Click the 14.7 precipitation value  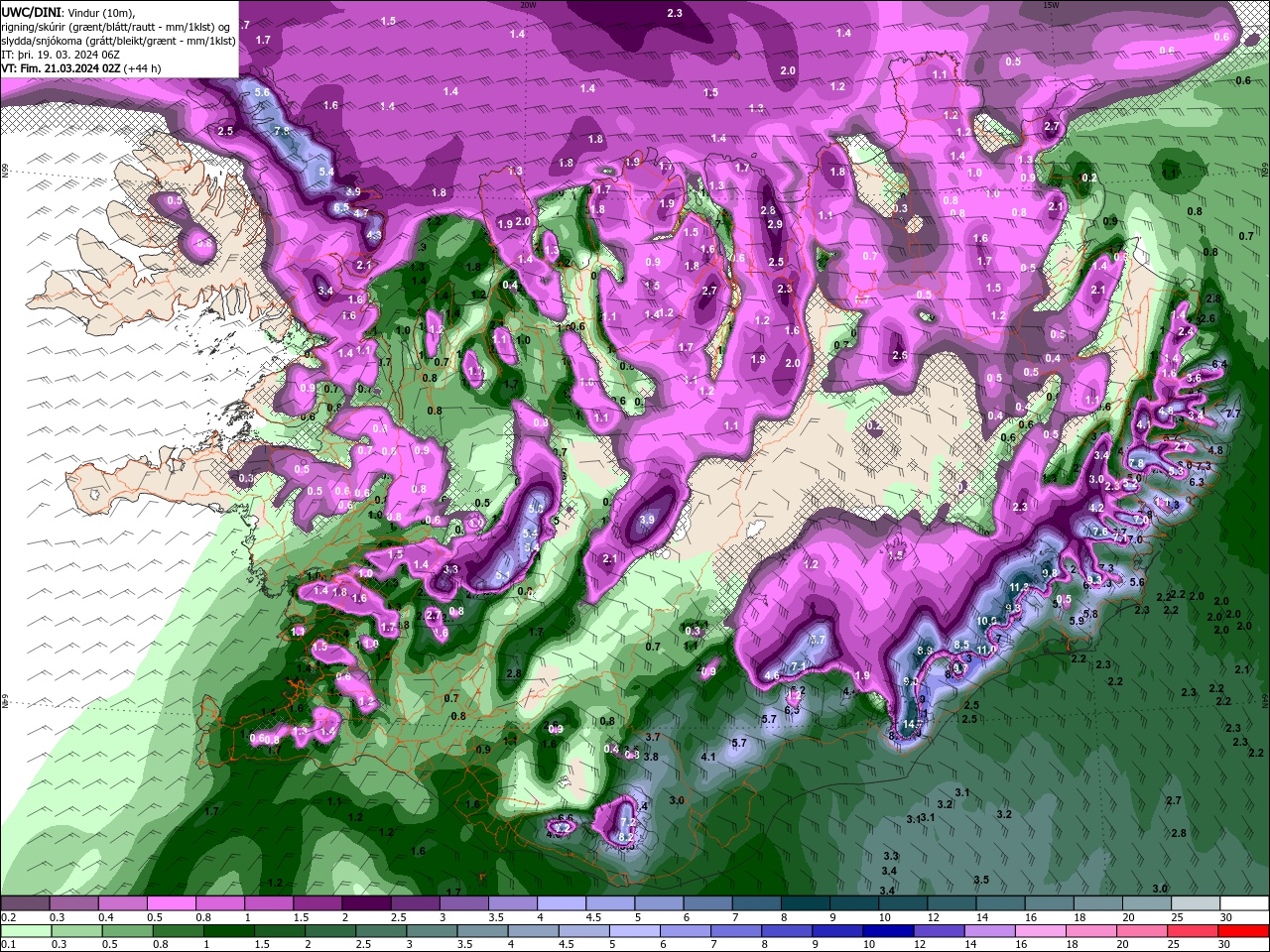tap(913, 725)
